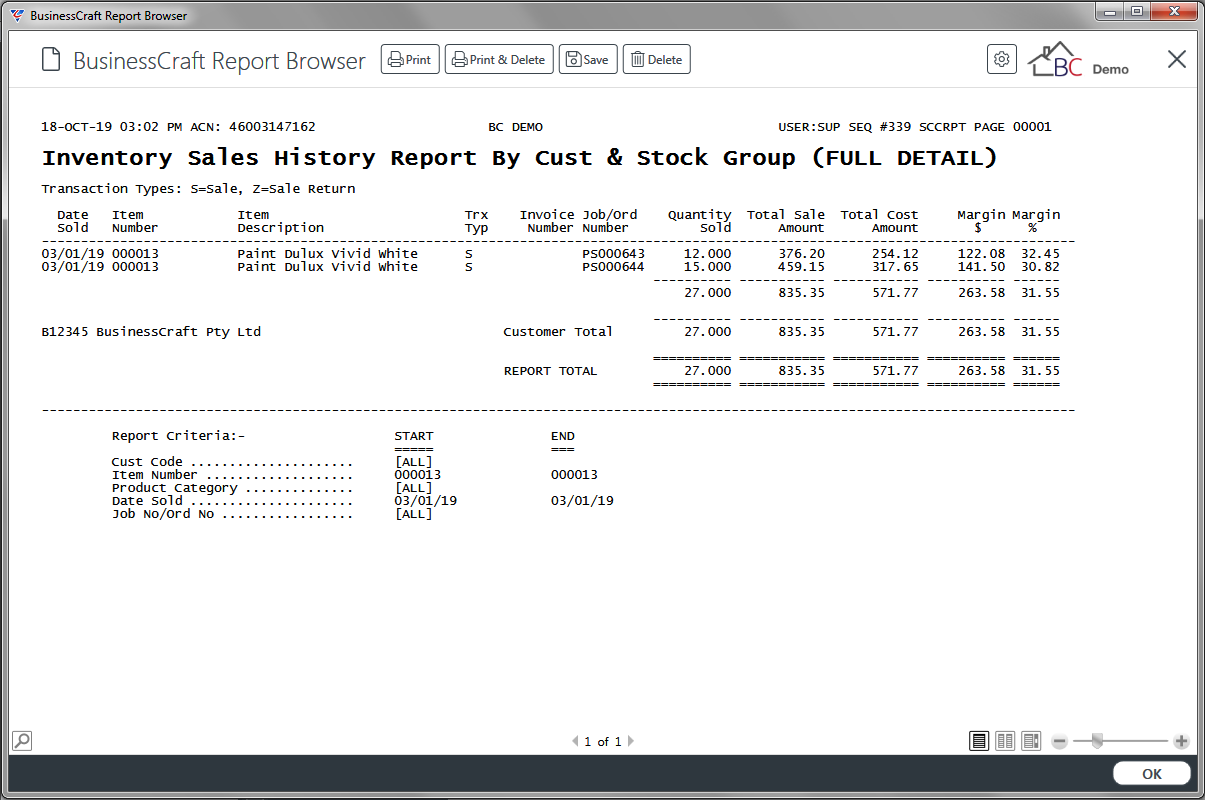Click the report title heading

519,158
